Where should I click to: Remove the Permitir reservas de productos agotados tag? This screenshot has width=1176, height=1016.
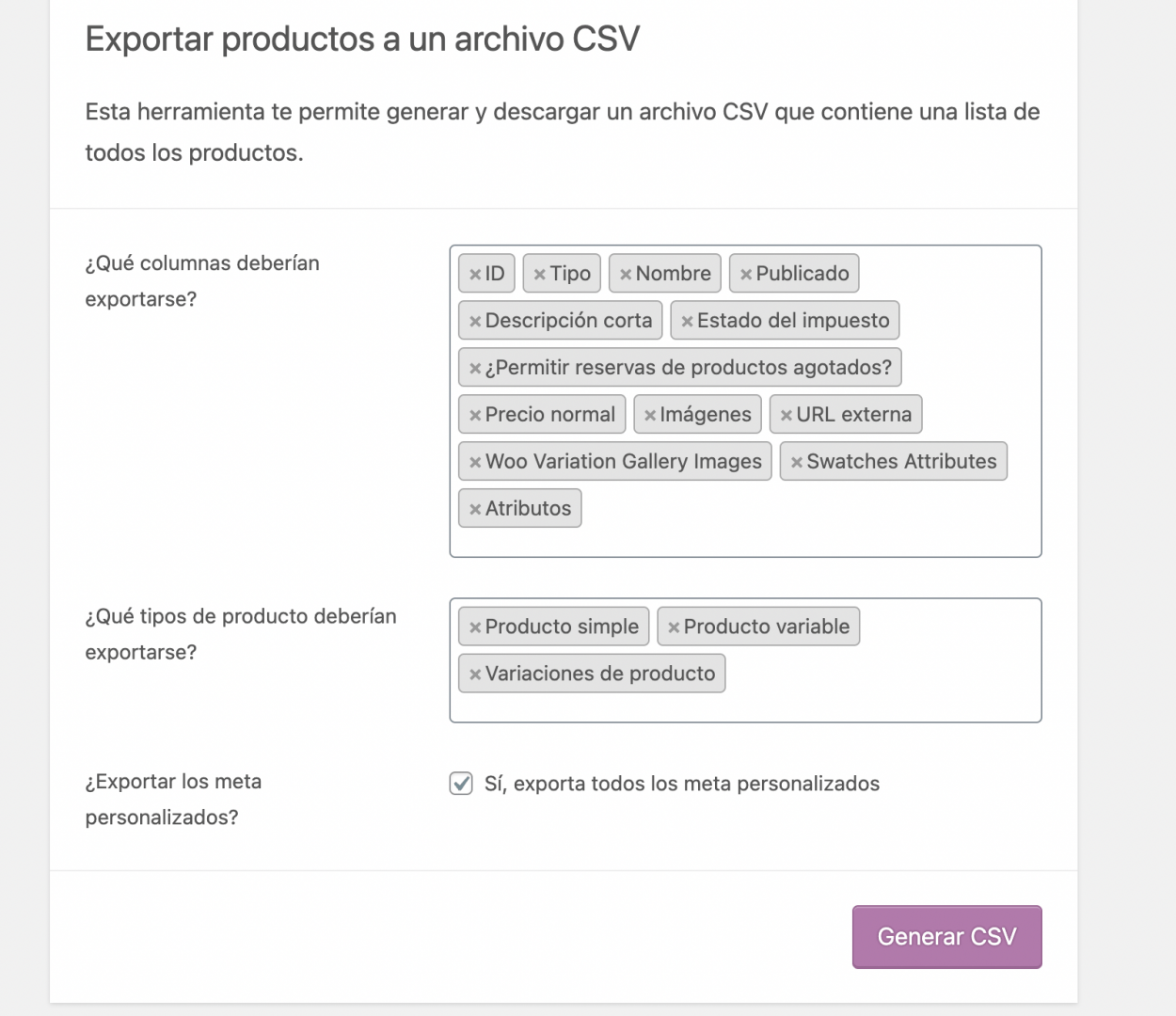475,369
